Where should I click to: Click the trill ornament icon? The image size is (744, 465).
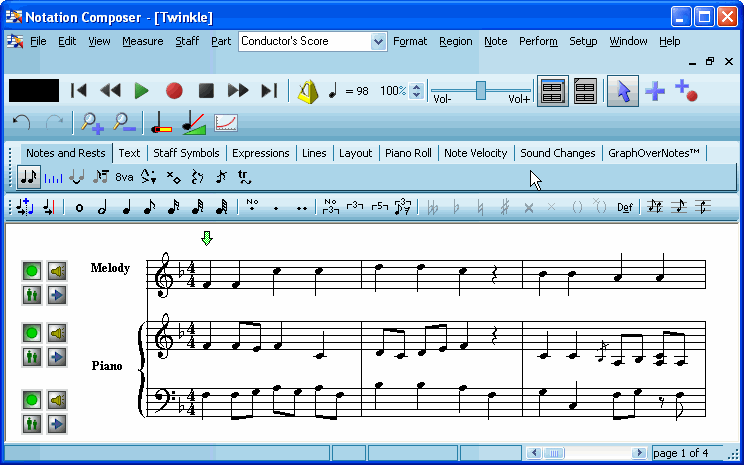pyautogui.click(x=243, y=177)
